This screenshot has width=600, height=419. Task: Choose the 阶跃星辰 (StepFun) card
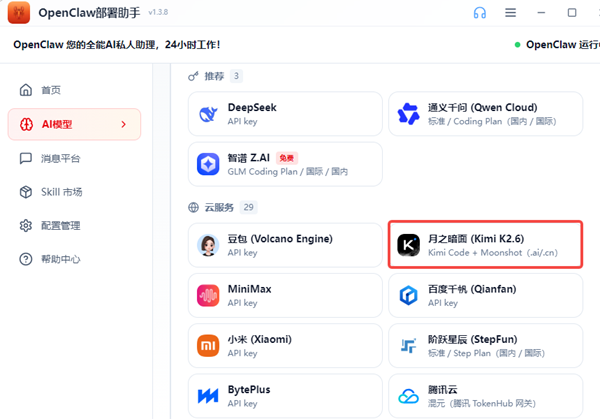click(x=486, y=346)
